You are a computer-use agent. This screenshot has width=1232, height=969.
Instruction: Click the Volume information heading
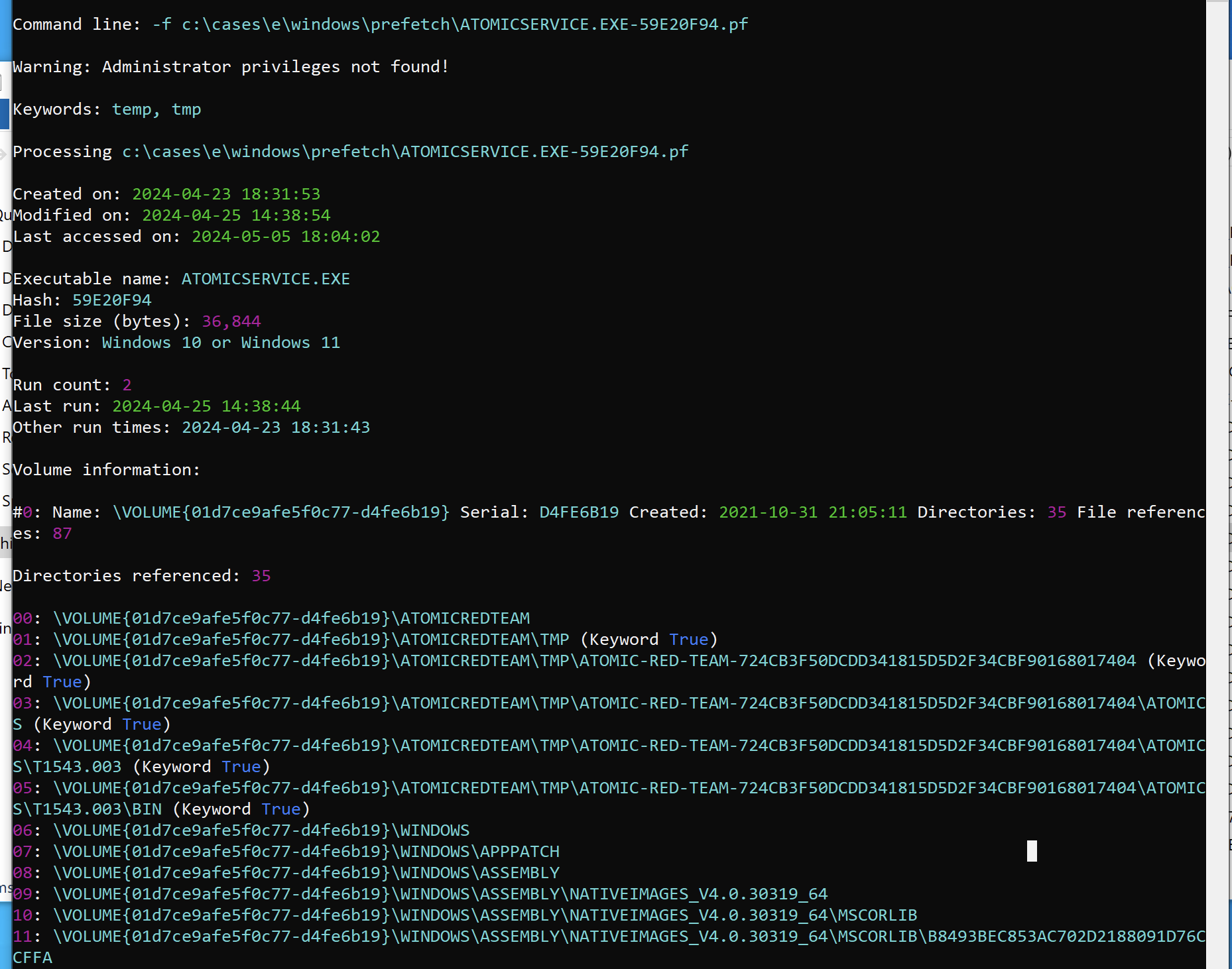point(106,470)
